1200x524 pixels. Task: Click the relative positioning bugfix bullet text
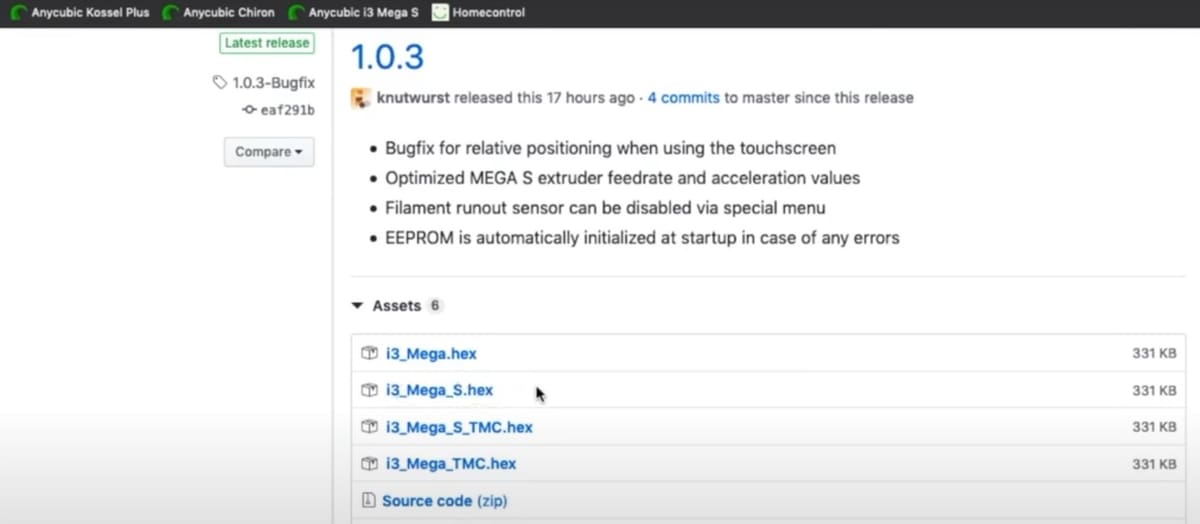tap(610, 148)
